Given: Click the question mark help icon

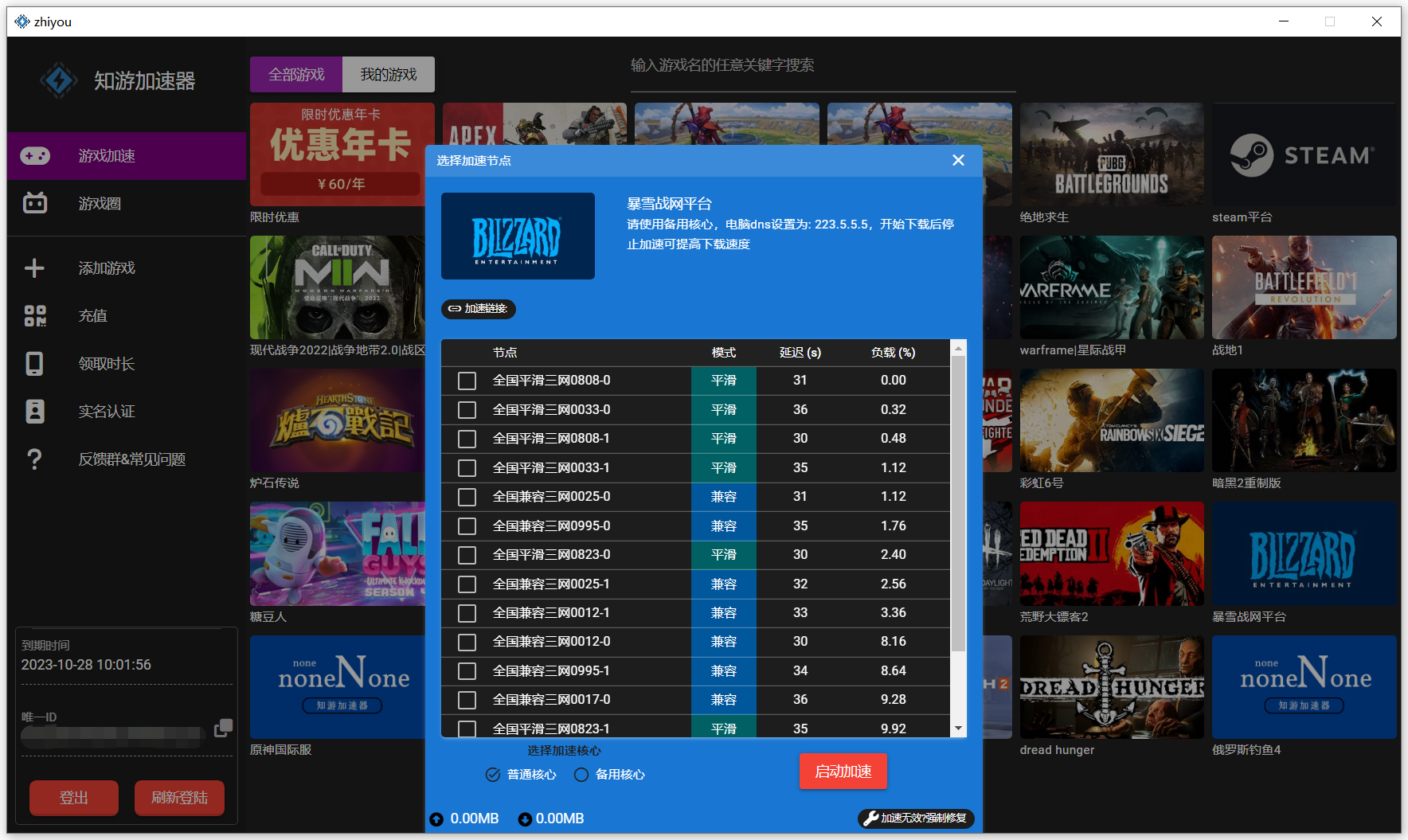Looking at the screenshot, I should click(34, 459).
